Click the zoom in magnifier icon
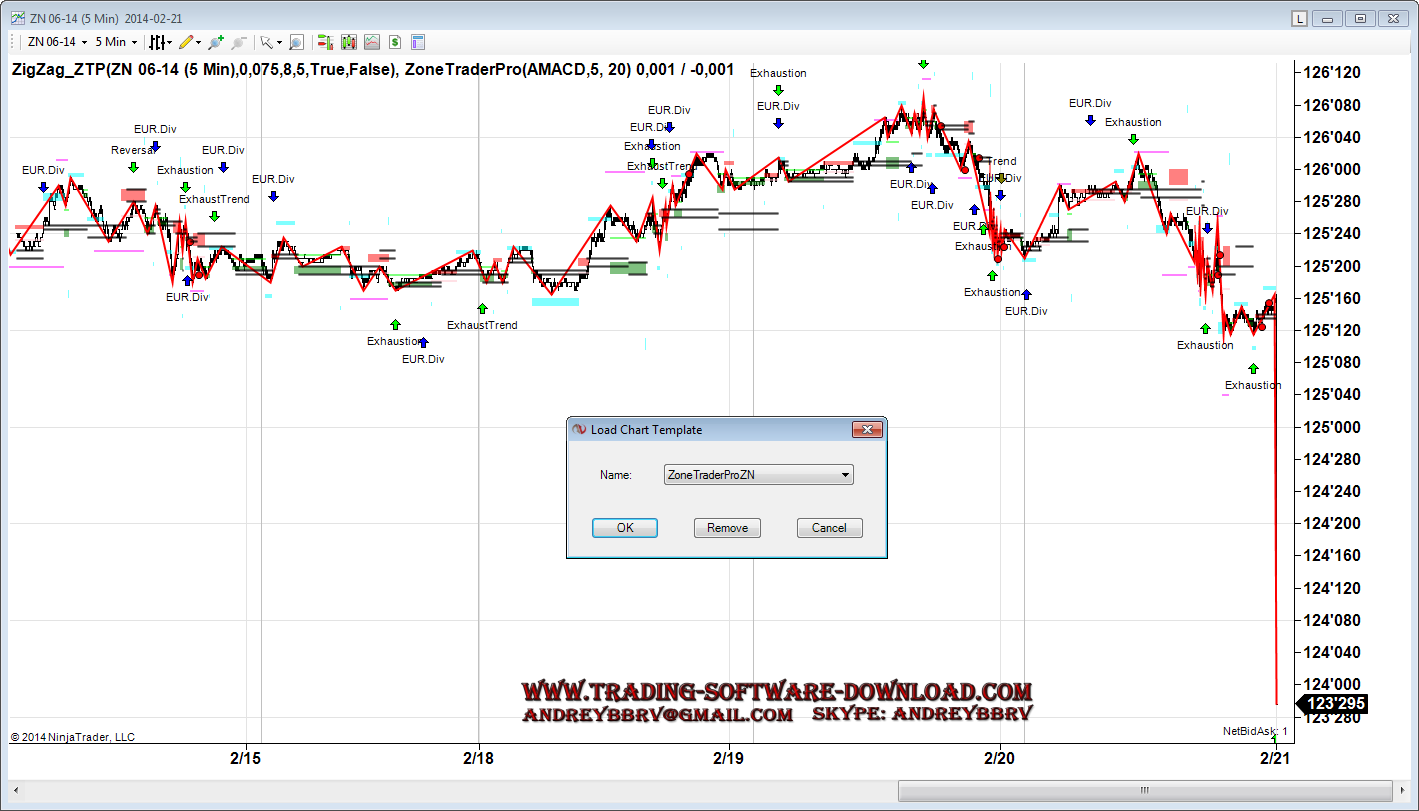The image size is (1419, 811). [x=215, y=42]
